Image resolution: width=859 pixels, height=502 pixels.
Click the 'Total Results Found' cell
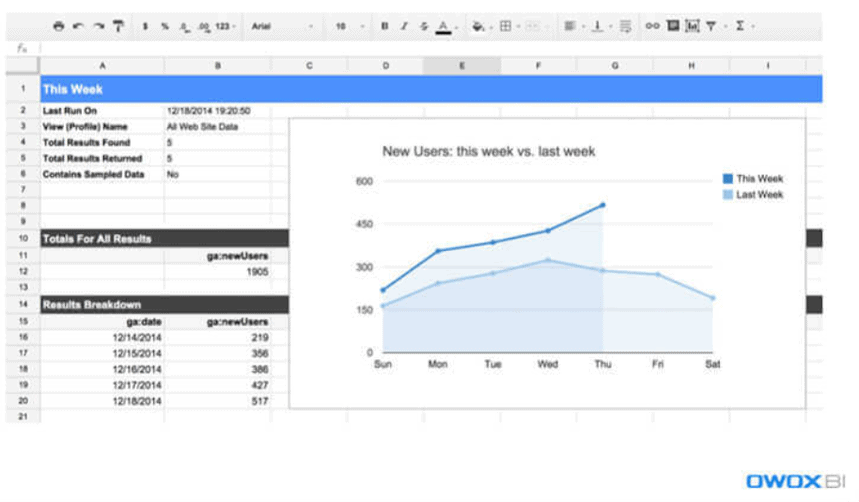click(102, 142)
